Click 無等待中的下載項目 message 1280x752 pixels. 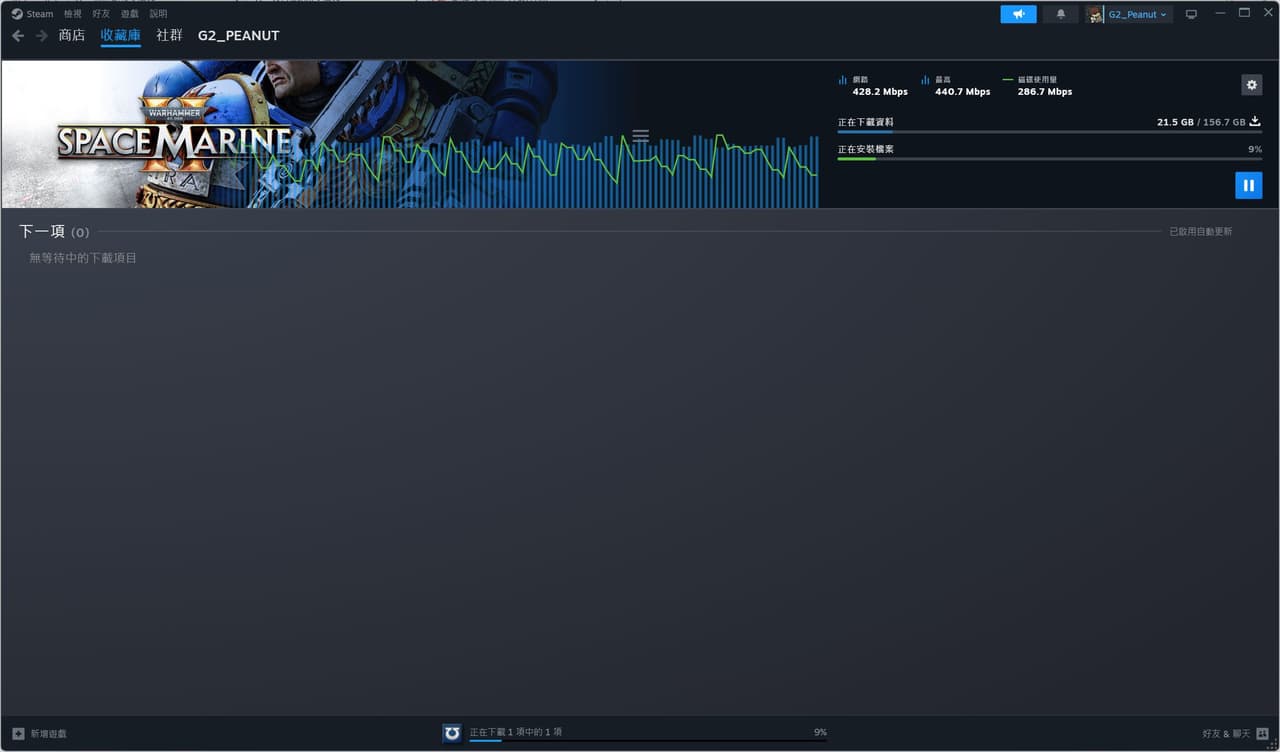(83, 258)
